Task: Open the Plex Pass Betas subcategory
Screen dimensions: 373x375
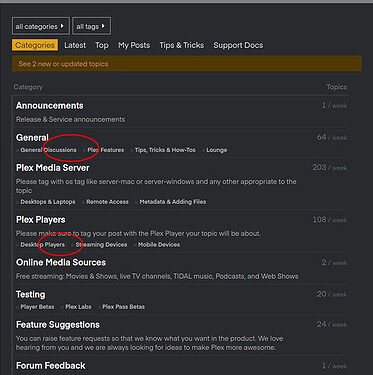Action: pos(124,307)
